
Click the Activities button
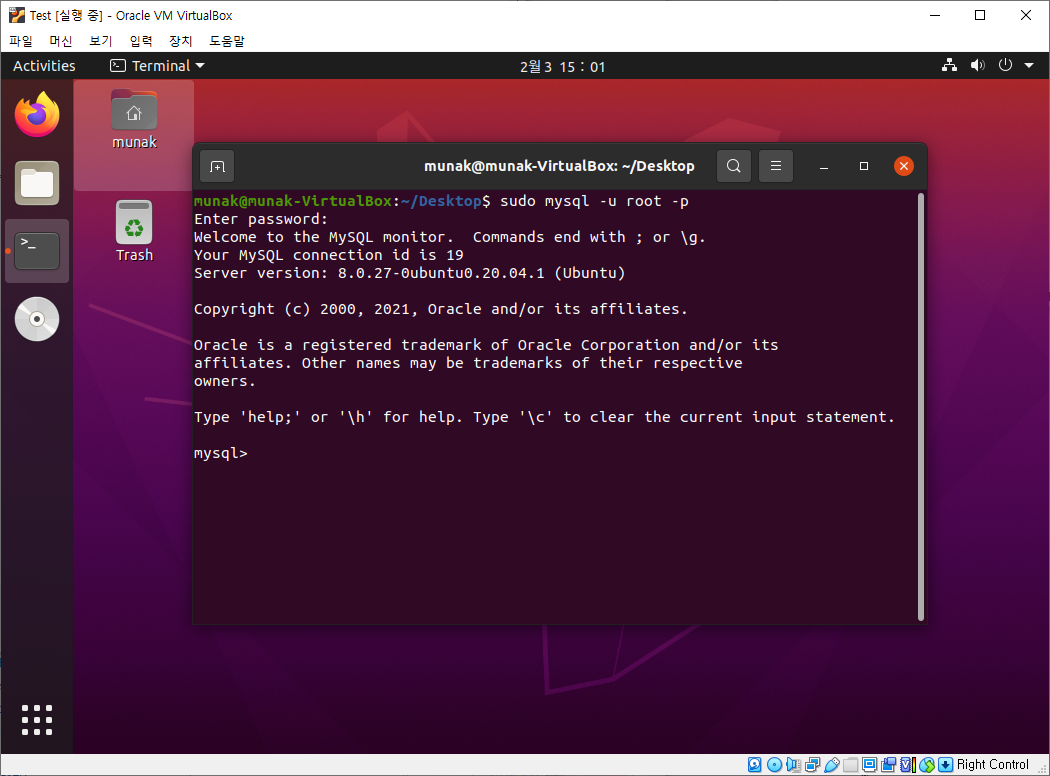[x=44, y=66]
